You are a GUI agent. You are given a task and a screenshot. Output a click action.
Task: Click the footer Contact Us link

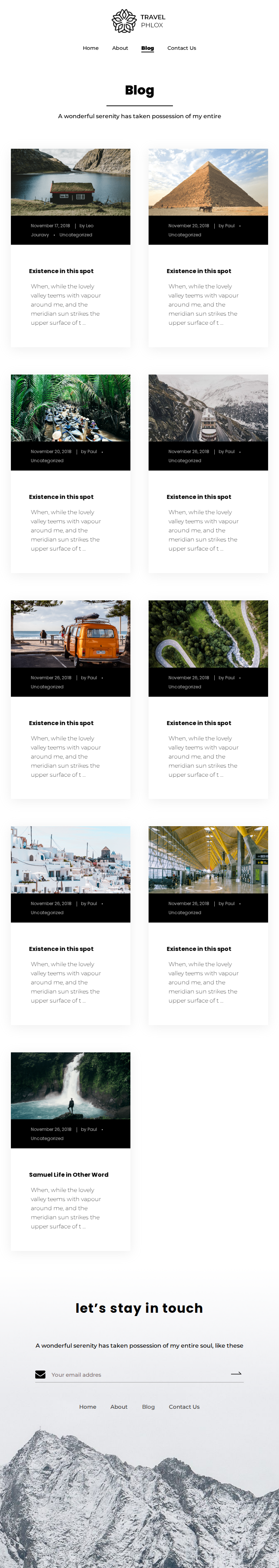click(x=184, y=1407)
